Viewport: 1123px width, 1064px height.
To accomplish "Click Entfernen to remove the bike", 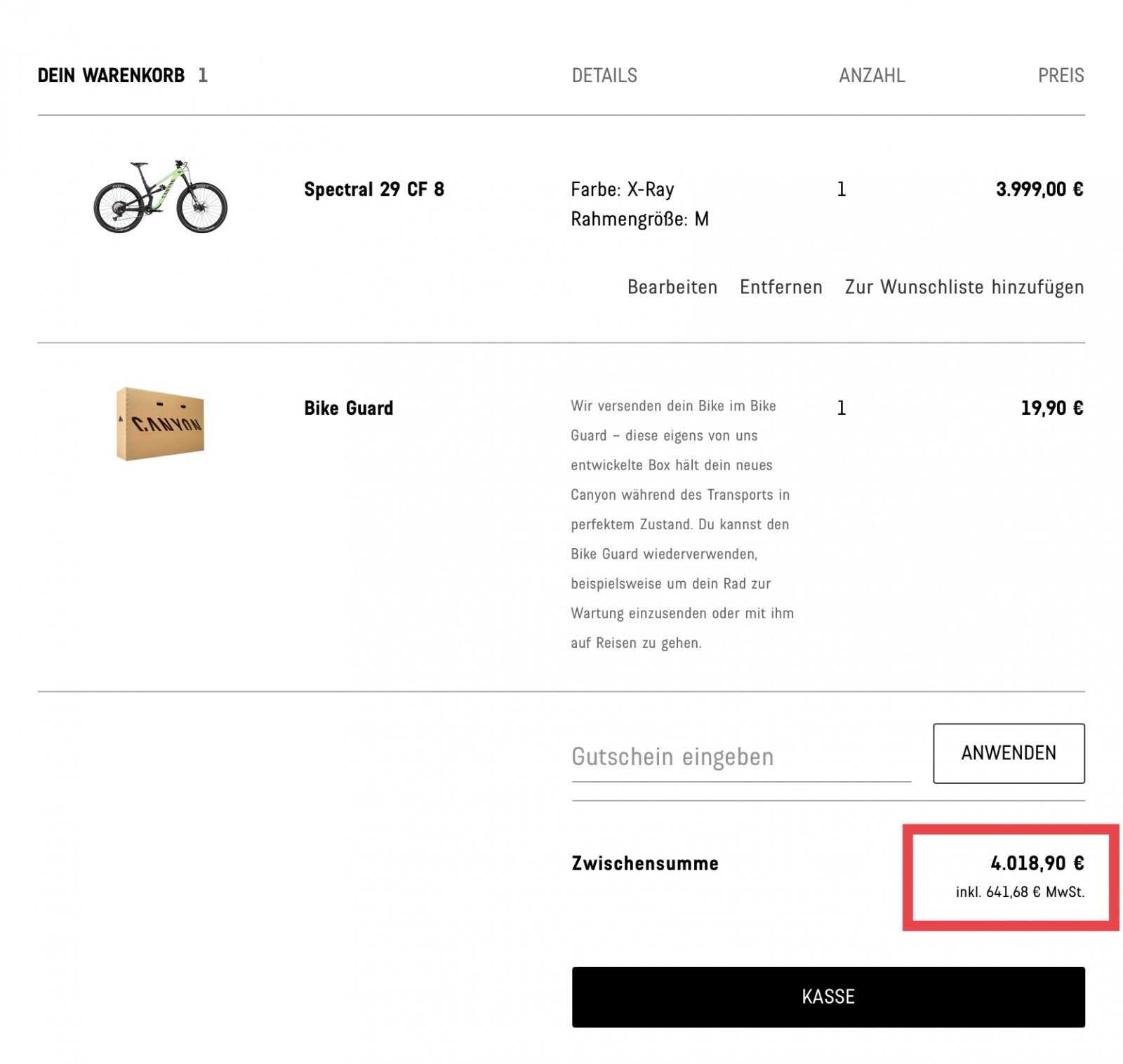I will point(780,287).
